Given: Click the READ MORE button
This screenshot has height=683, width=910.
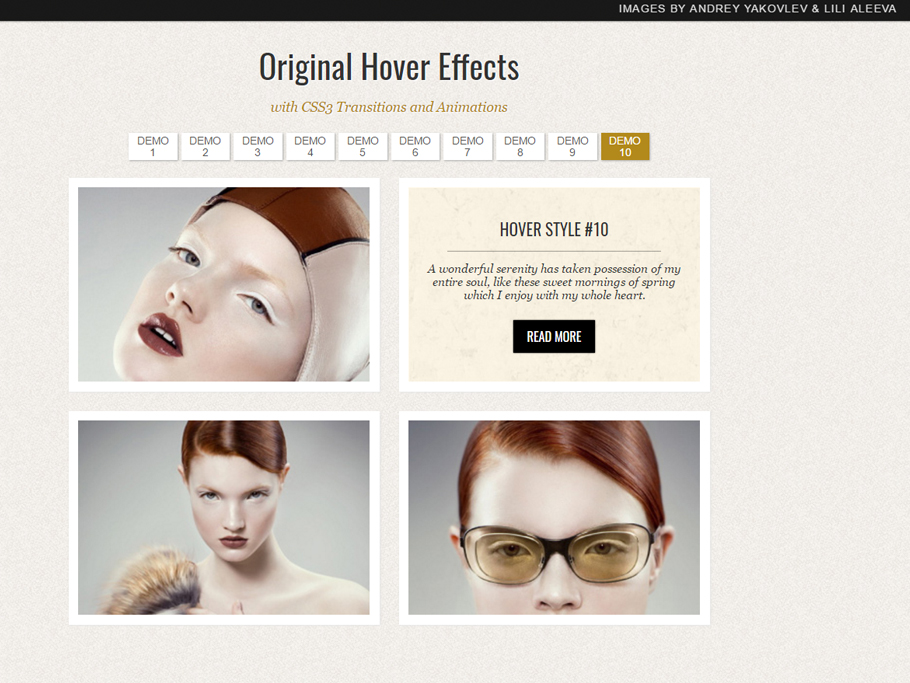Looking at the screenshot, I should click(x=554, y=336).
